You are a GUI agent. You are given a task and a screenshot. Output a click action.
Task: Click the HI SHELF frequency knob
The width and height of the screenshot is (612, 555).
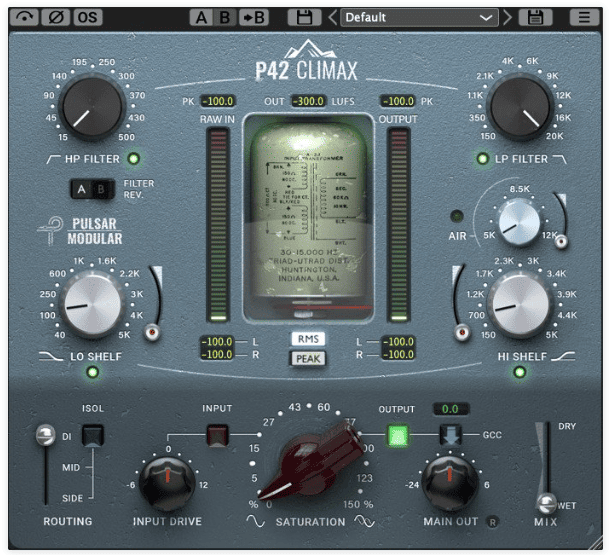coord(520,305)
